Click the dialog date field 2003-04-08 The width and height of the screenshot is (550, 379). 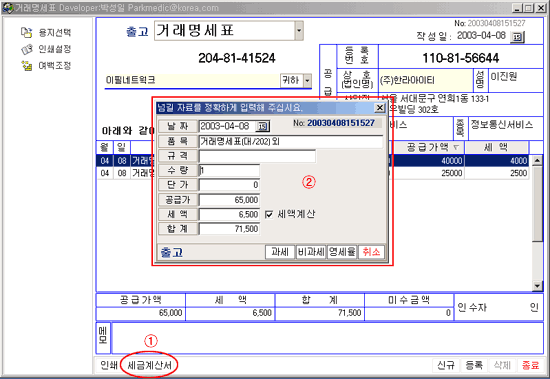coord(227,126)
